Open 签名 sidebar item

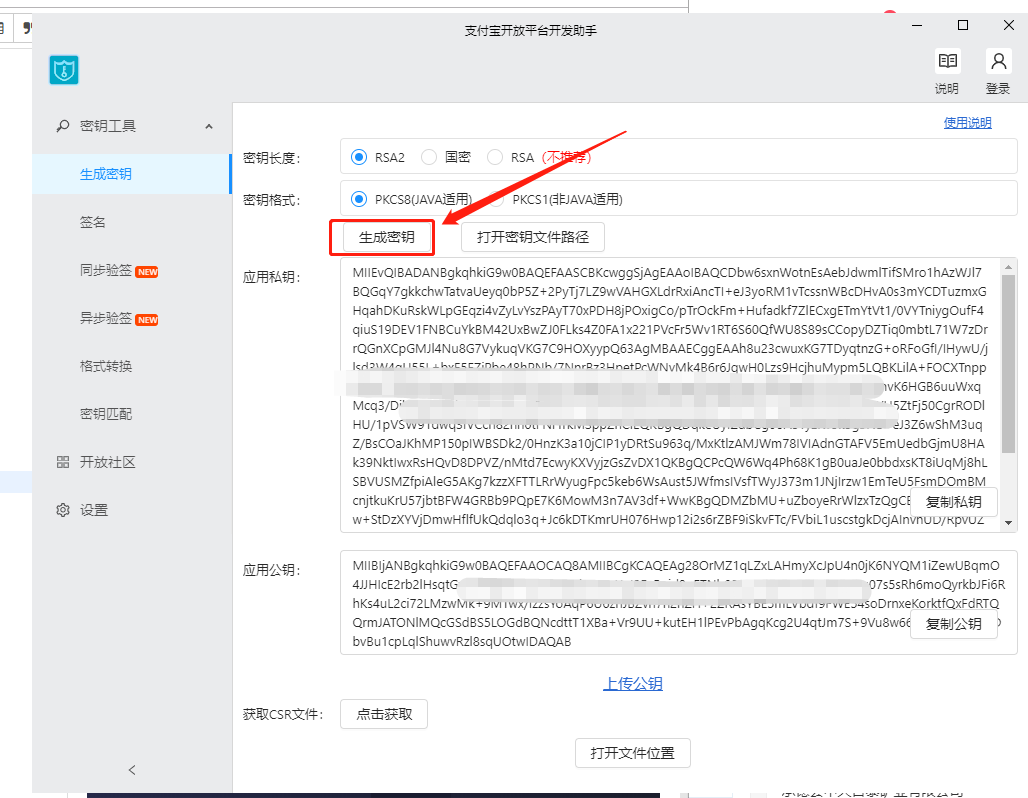[132, 222]
